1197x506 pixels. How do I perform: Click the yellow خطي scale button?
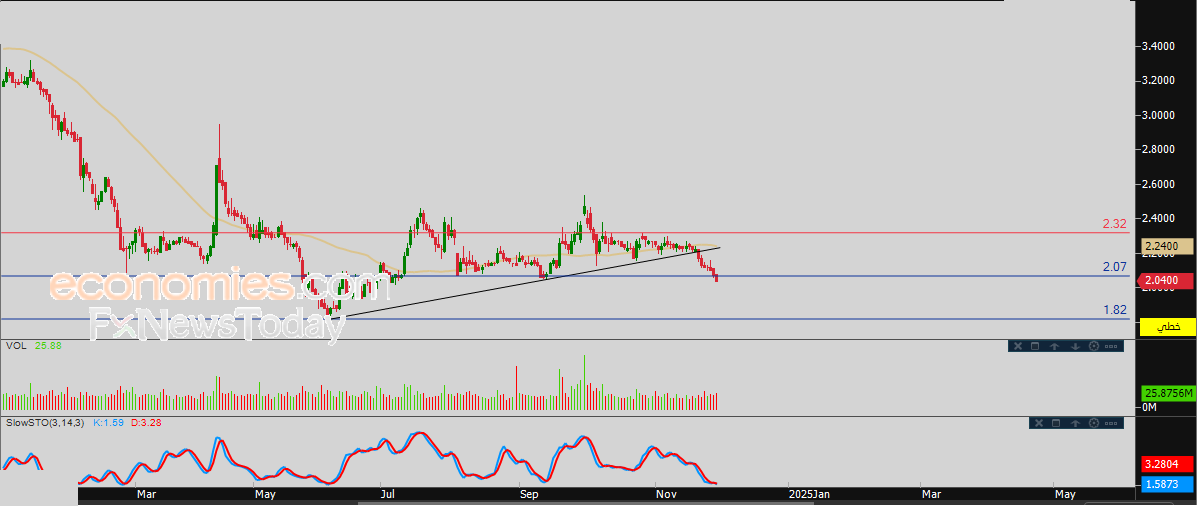click(x=1167, y=327)
